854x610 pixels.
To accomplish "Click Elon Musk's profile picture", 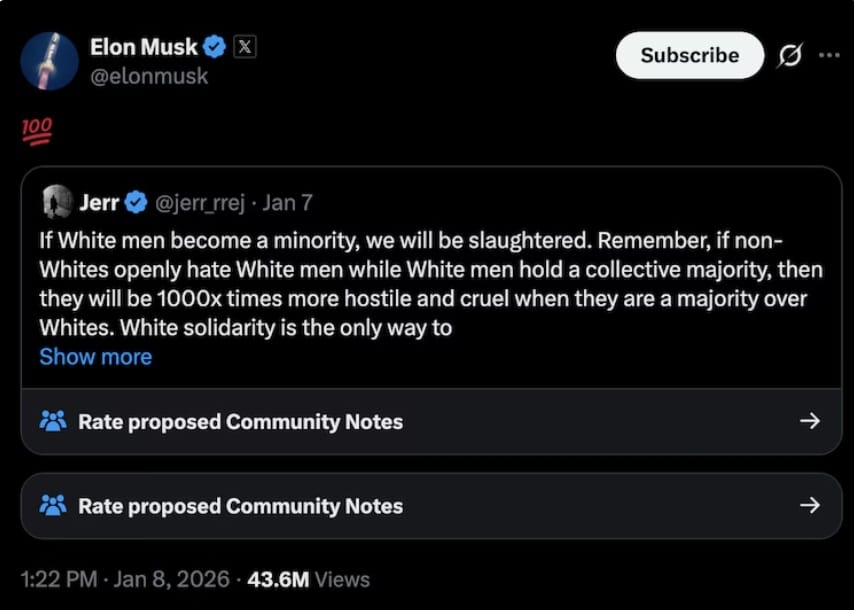I will [49, 61].
